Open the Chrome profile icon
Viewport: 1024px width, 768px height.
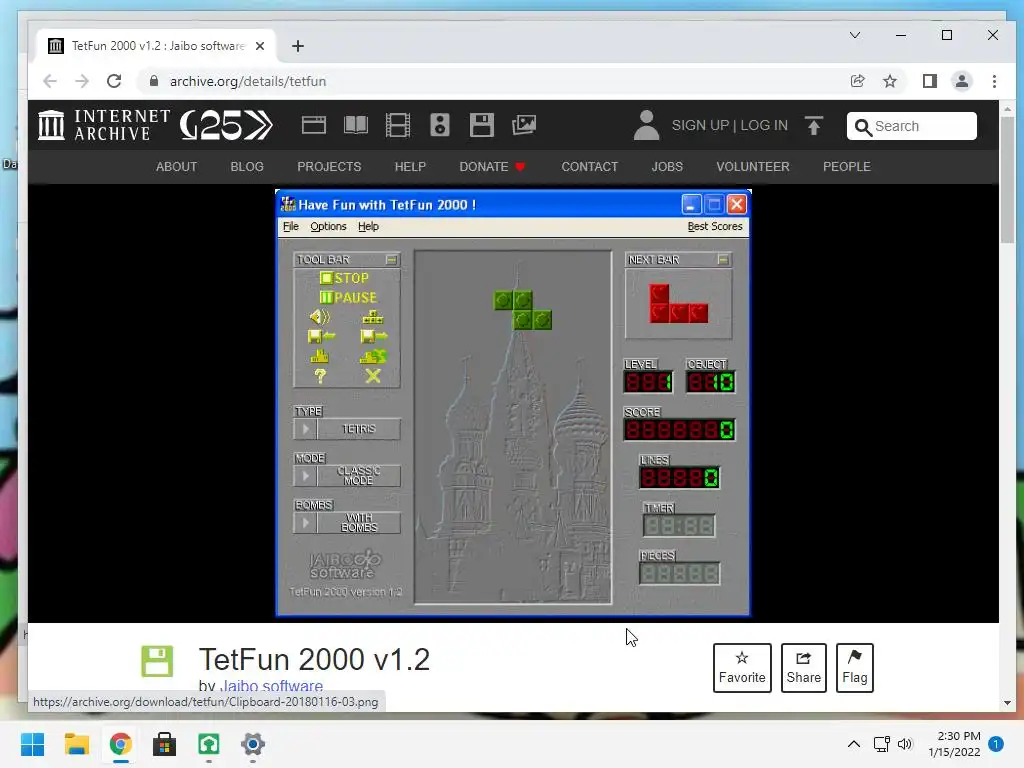point(961,81)
